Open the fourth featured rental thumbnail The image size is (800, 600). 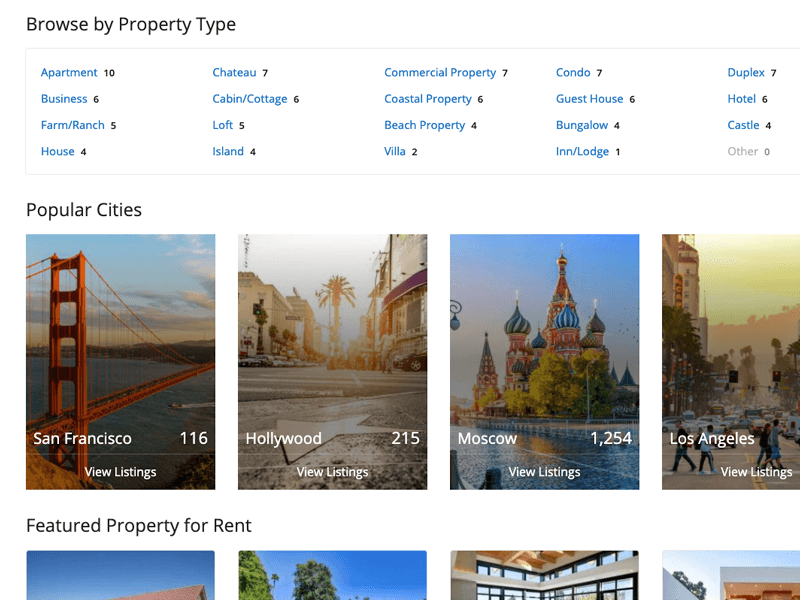pyautogui.click(x=731, y=575)
